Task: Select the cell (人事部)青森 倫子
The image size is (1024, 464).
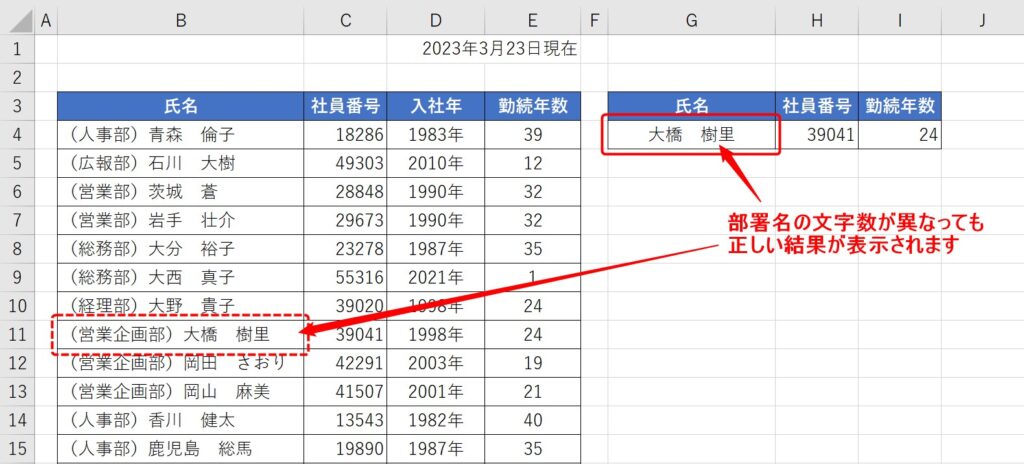Action: (x=180, y=134)
